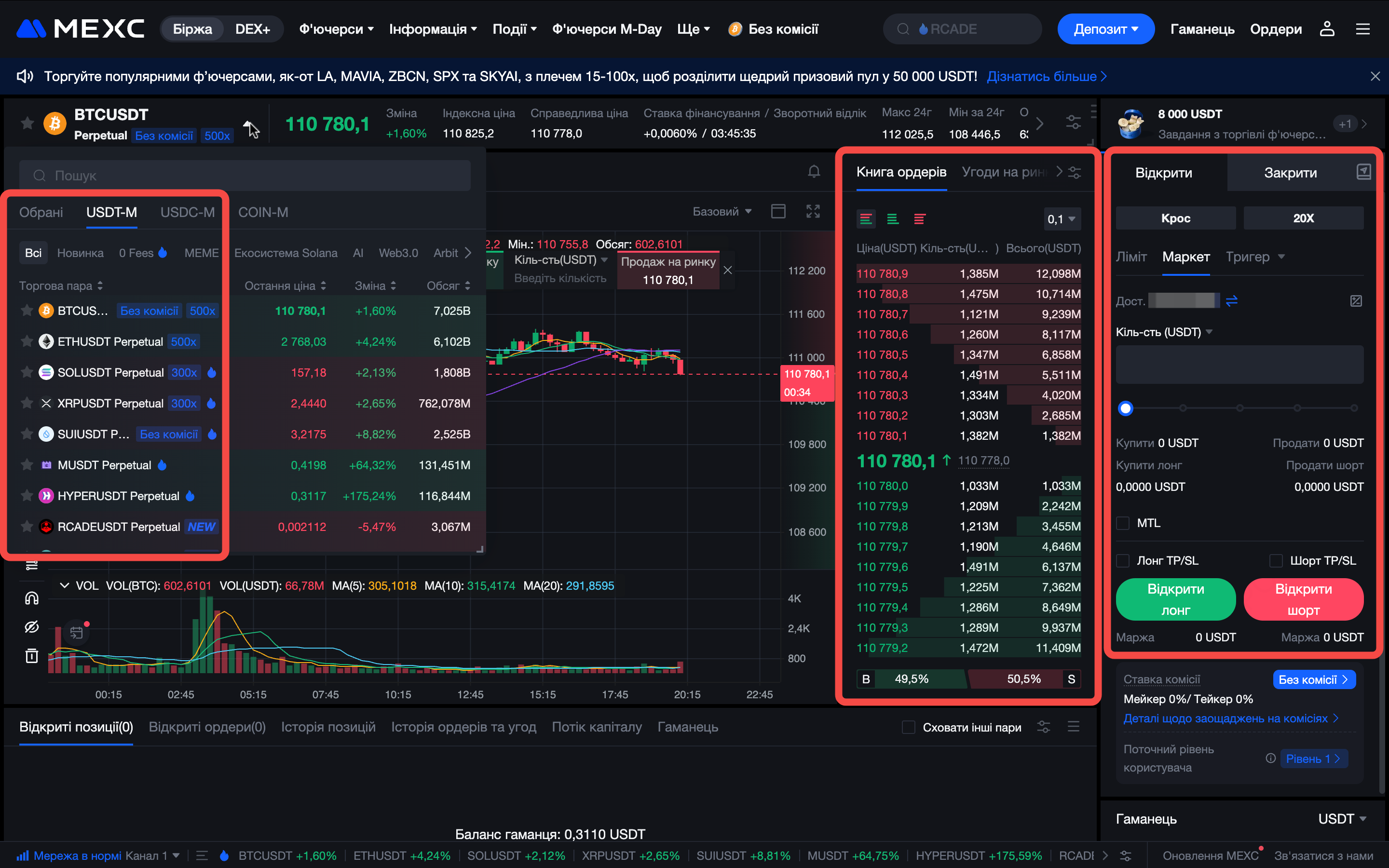Switch chart layout window icon

click(778, 211)
